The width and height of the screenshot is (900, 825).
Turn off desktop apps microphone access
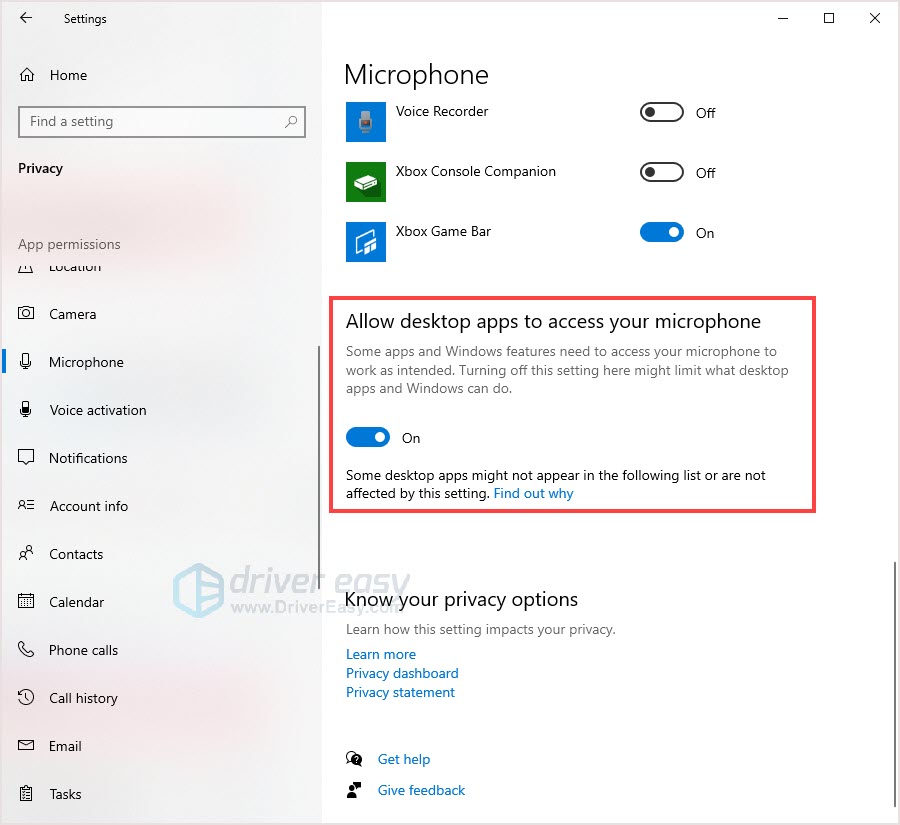(368, 437)
